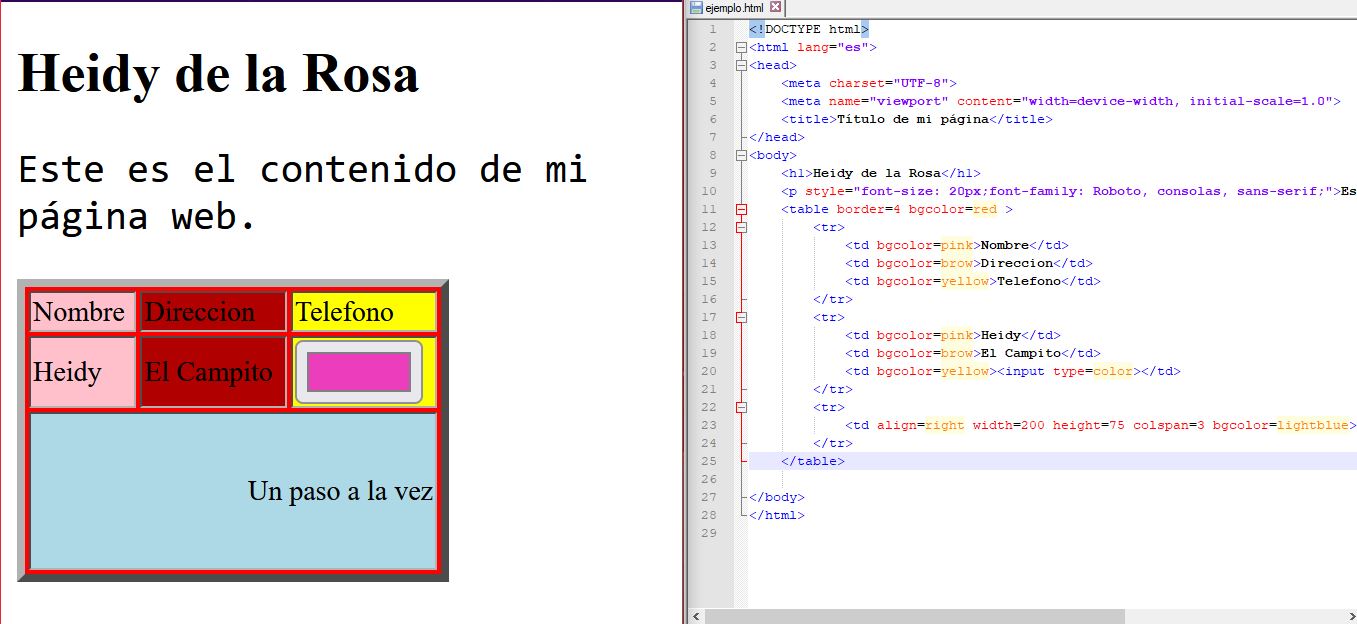Collapse the head section fold marker

click(x=741, y=65)
